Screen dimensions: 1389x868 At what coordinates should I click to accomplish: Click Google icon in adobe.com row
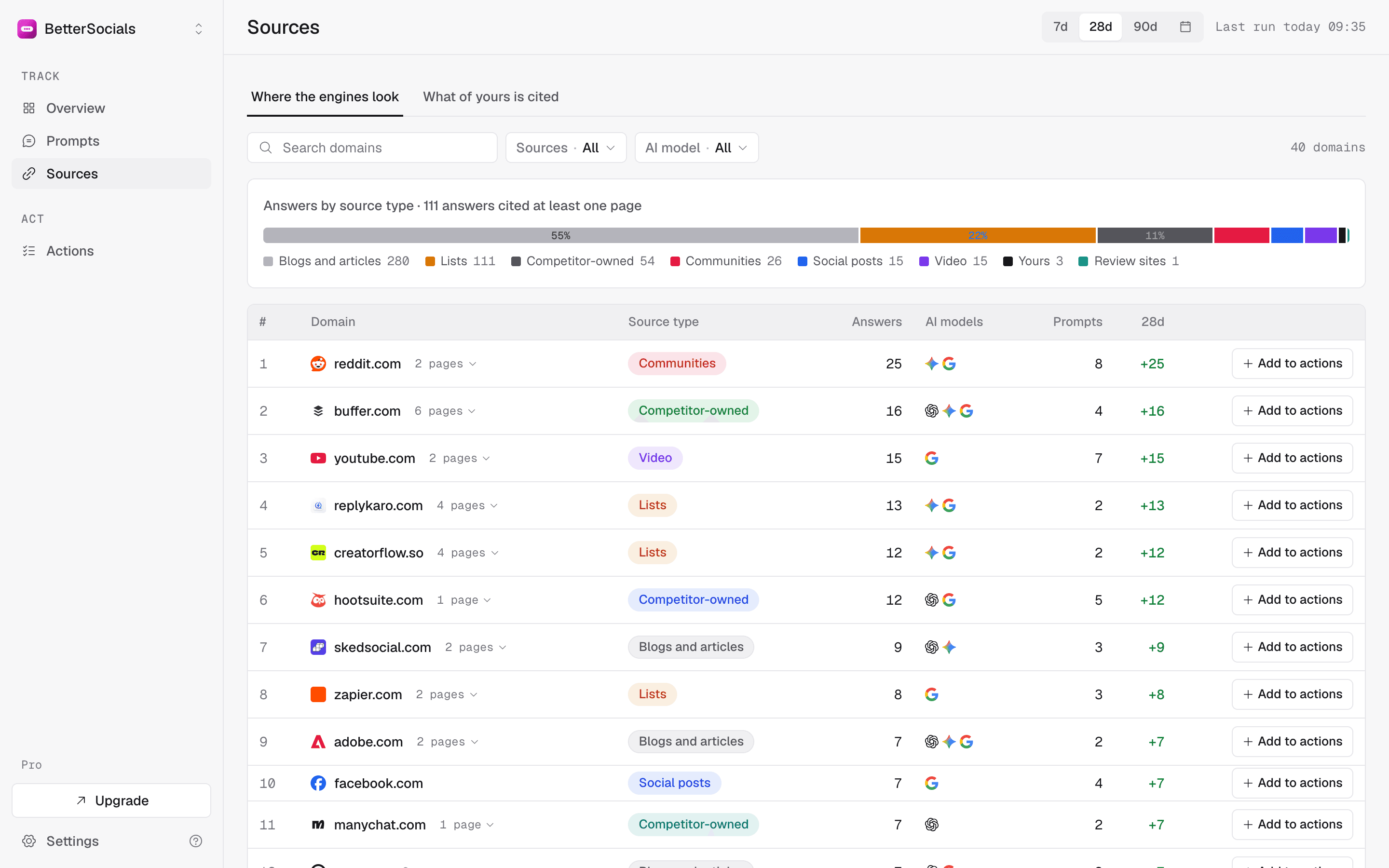966,742
